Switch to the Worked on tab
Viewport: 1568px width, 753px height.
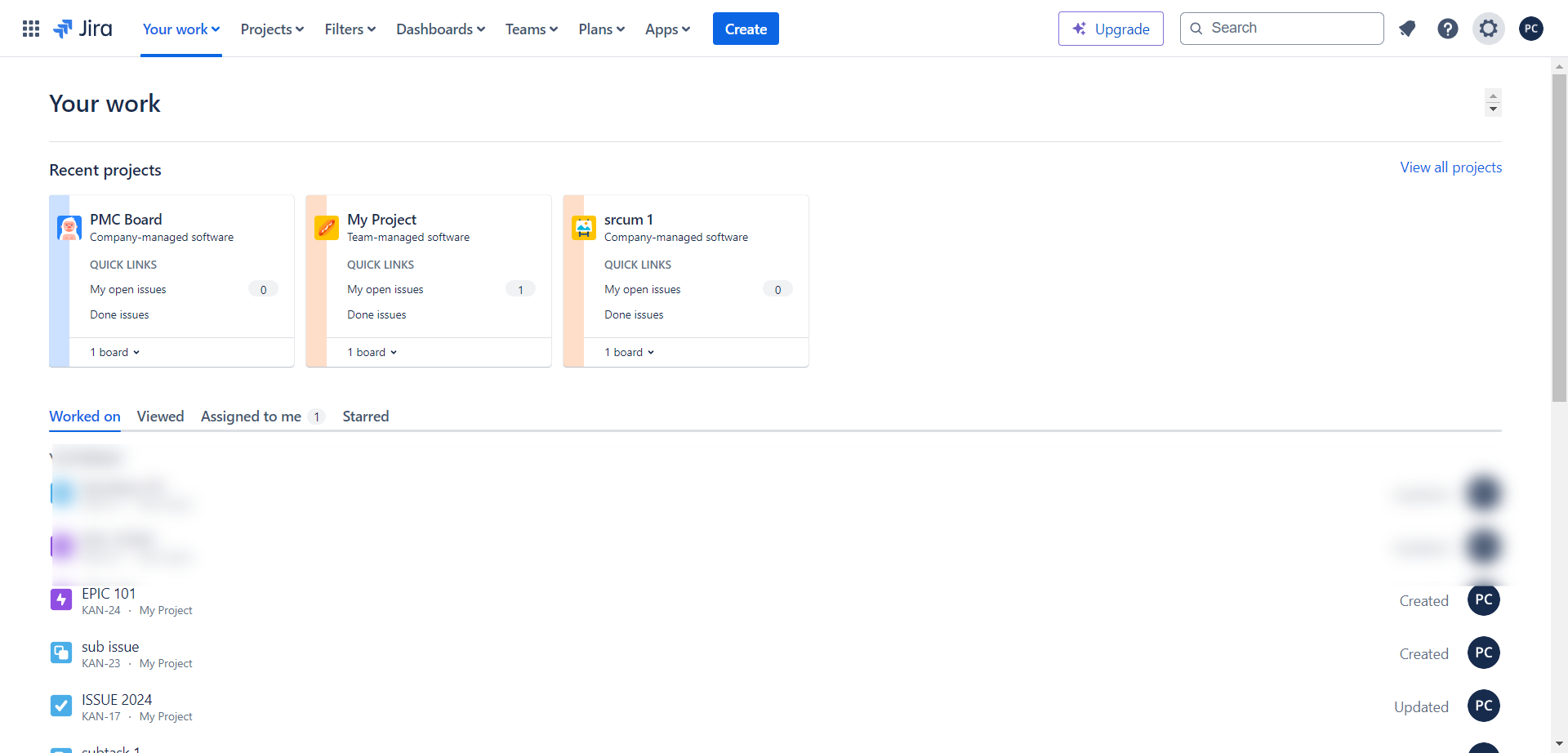point(85,417)
